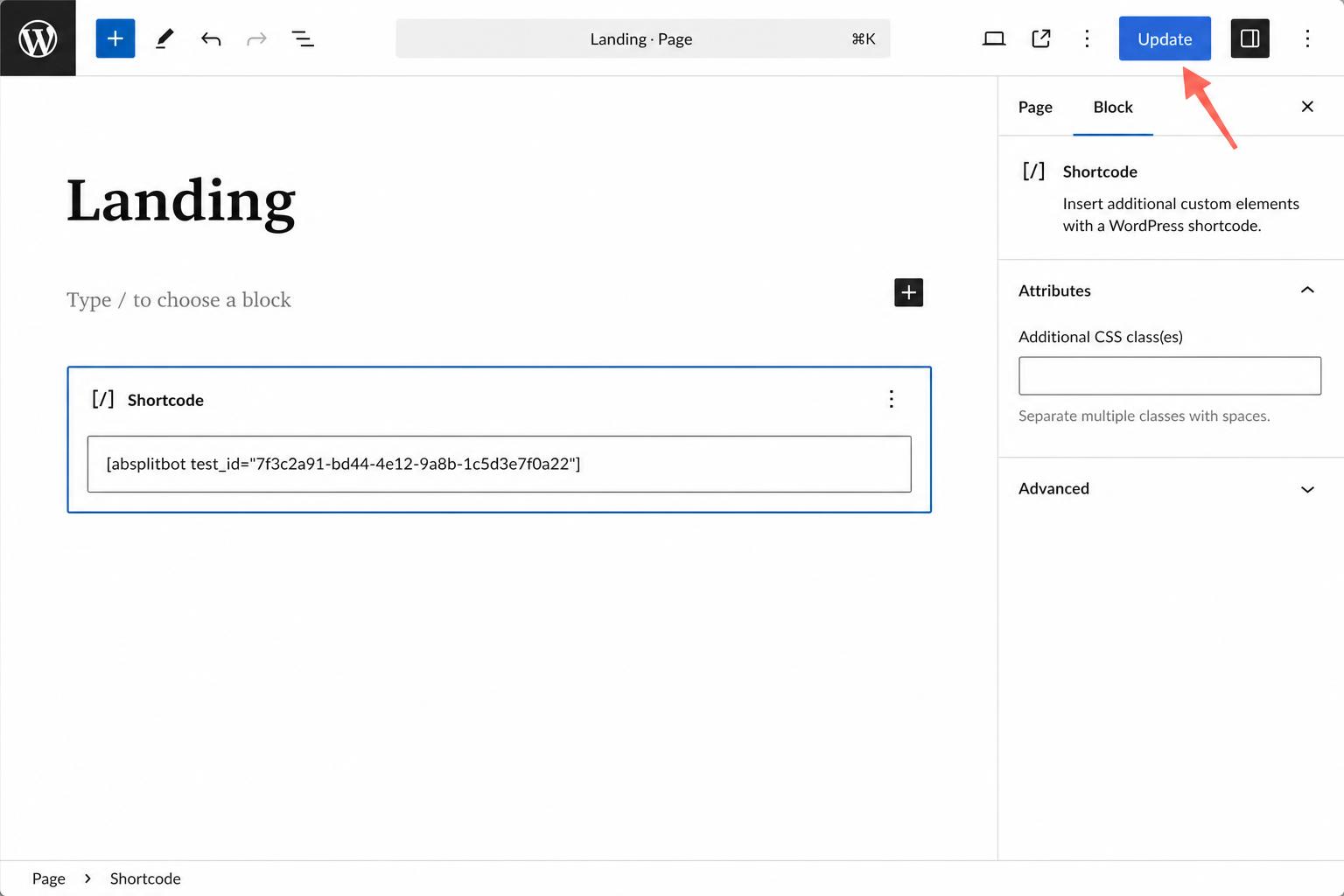1344x896 pixels.
Task: Open the Landing · Page command palette bar
Action: 642,38
